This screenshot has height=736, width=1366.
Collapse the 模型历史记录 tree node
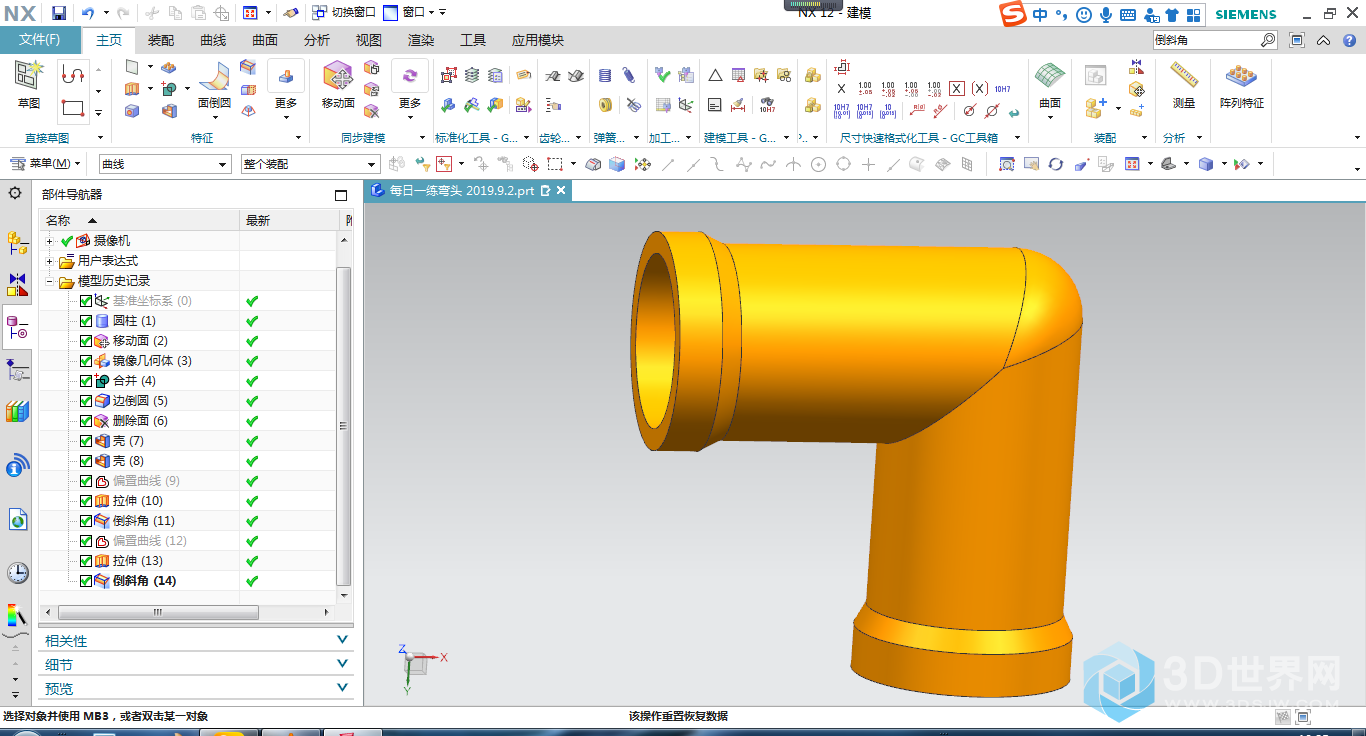tap(50, 282)
